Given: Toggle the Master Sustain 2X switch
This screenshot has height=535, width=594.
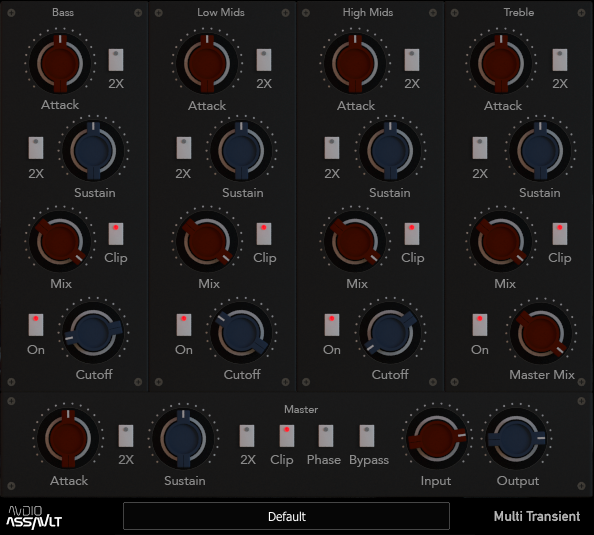Looking at the screenshot, I should pyautogui.click(x=247, y=436).
